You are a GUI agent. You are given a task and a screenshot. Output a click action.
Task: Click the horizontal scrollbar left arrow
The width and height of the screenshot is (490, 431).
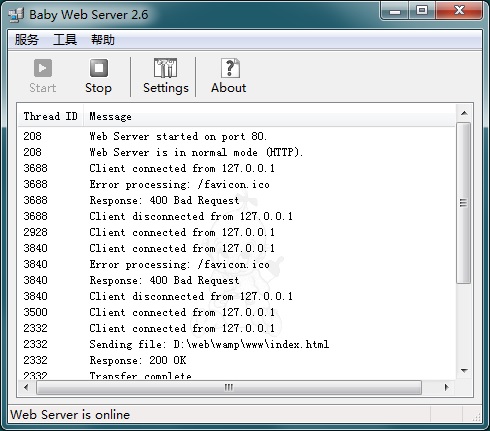(x=26, y=387)
